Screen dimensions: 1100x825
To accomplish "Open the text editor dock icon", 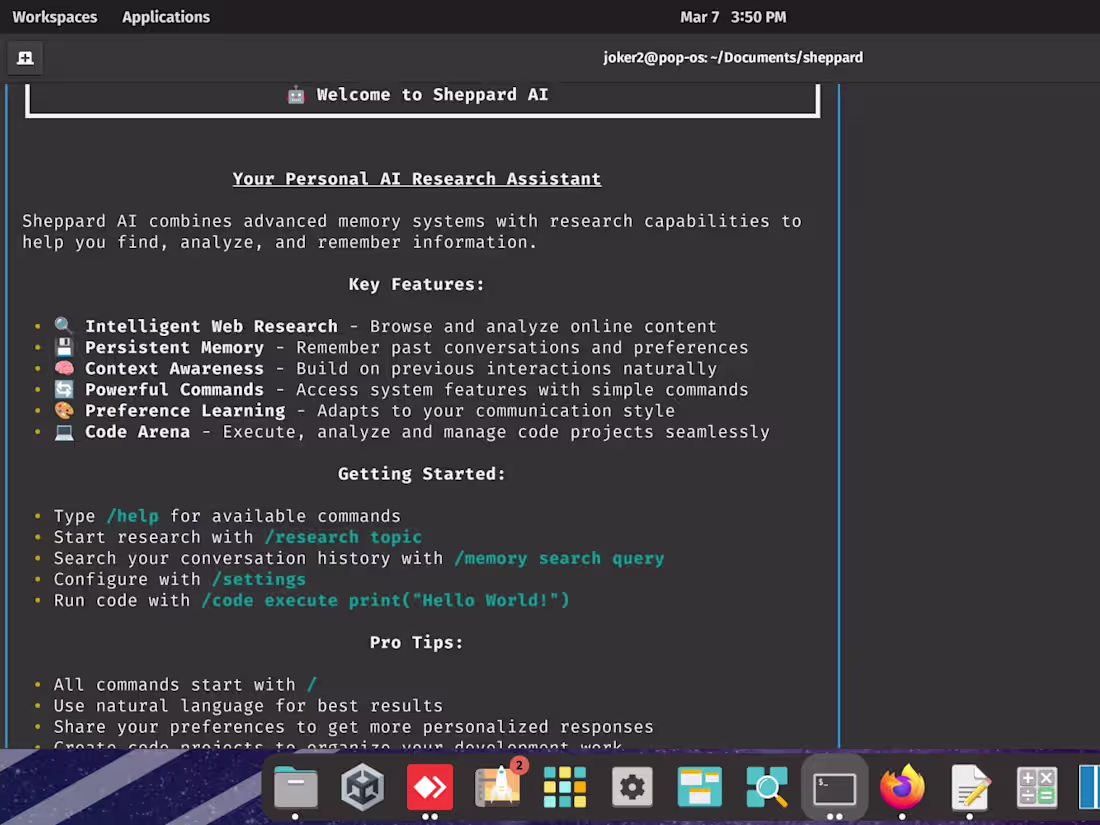I will tap(969, 787).
